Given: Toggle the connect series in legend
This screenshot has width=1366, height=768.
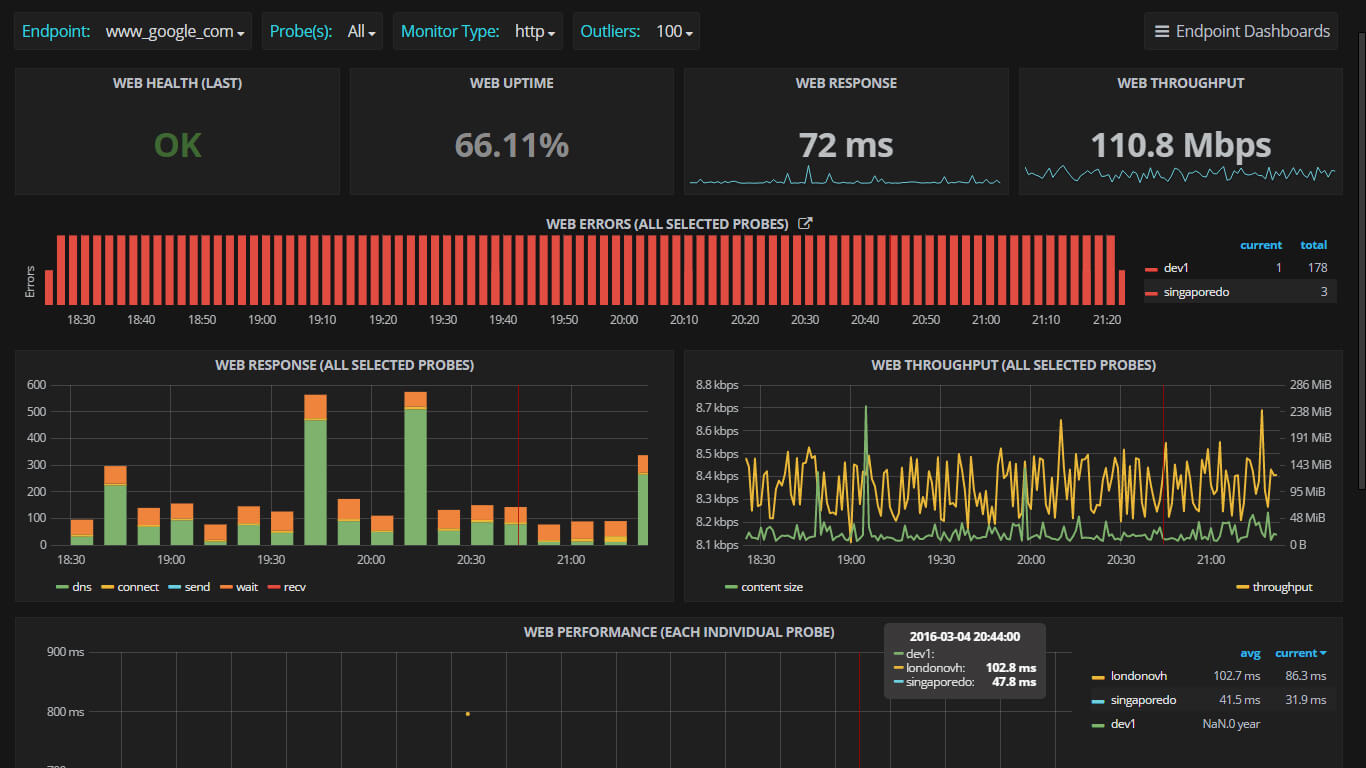Looking at the screenshot, I should (x=137, y=587).
